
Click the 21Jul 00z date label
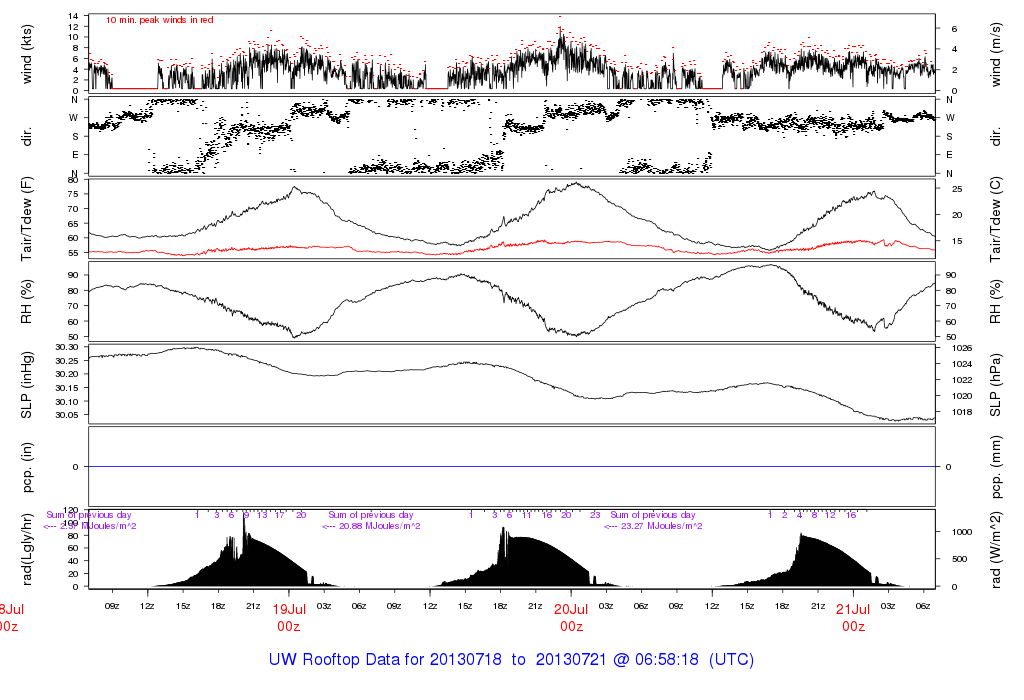pyautogui.click(x=854, y=618)
